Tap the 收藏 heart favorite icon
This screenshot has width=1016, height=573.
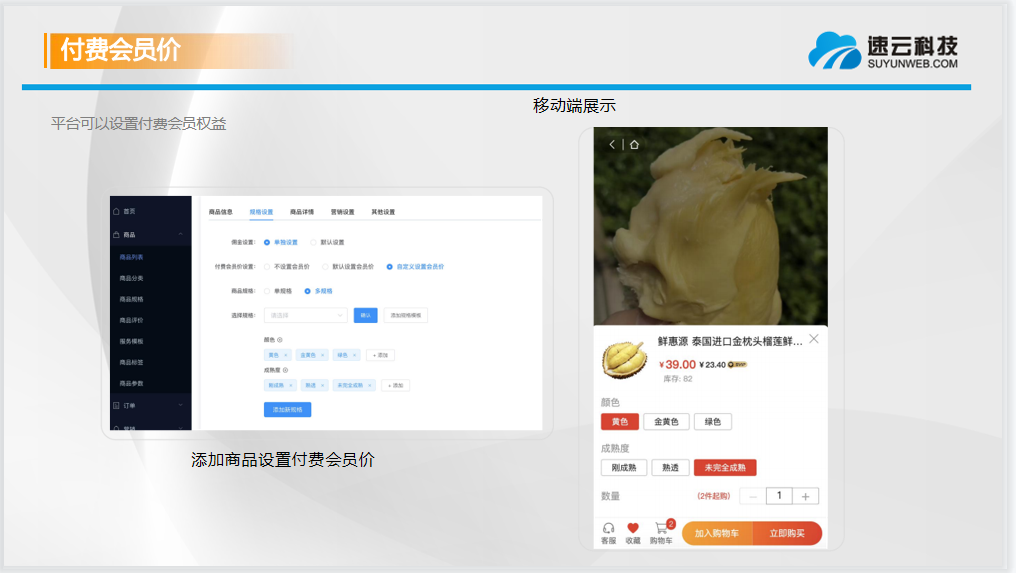(632, 528)
